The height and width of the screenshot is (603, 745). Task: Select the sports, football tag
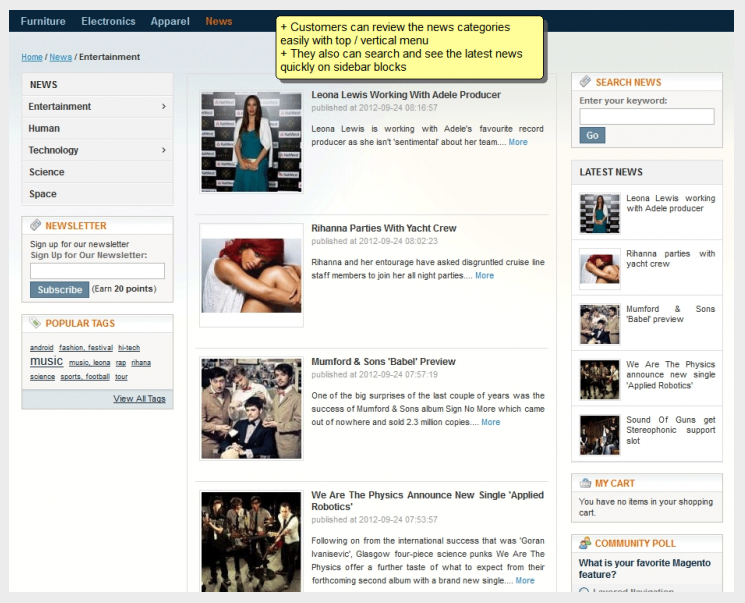[x=85, y=377]
